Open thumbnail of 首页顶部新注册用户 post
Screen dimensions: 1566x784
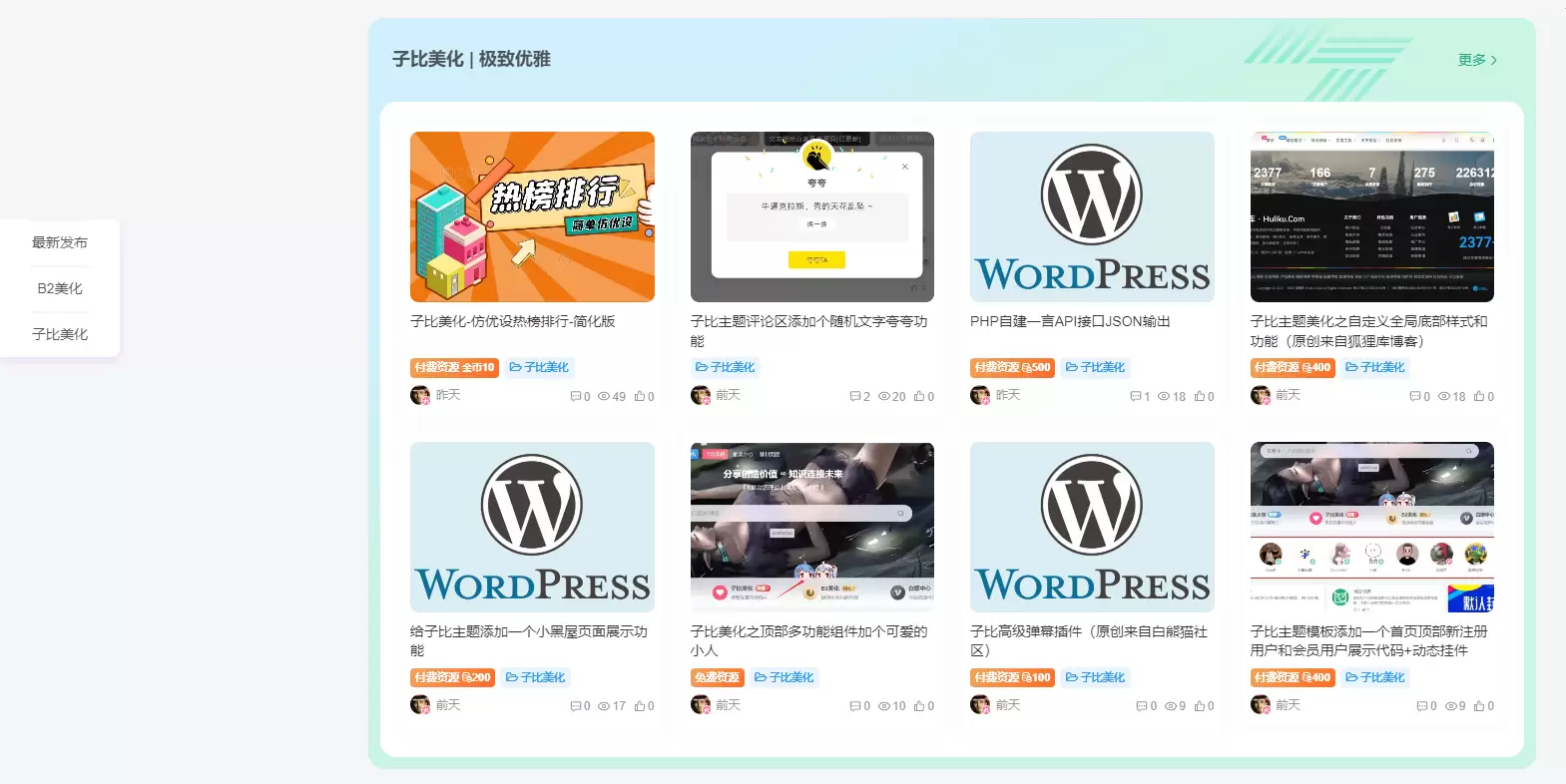[x=1371, y=527]
